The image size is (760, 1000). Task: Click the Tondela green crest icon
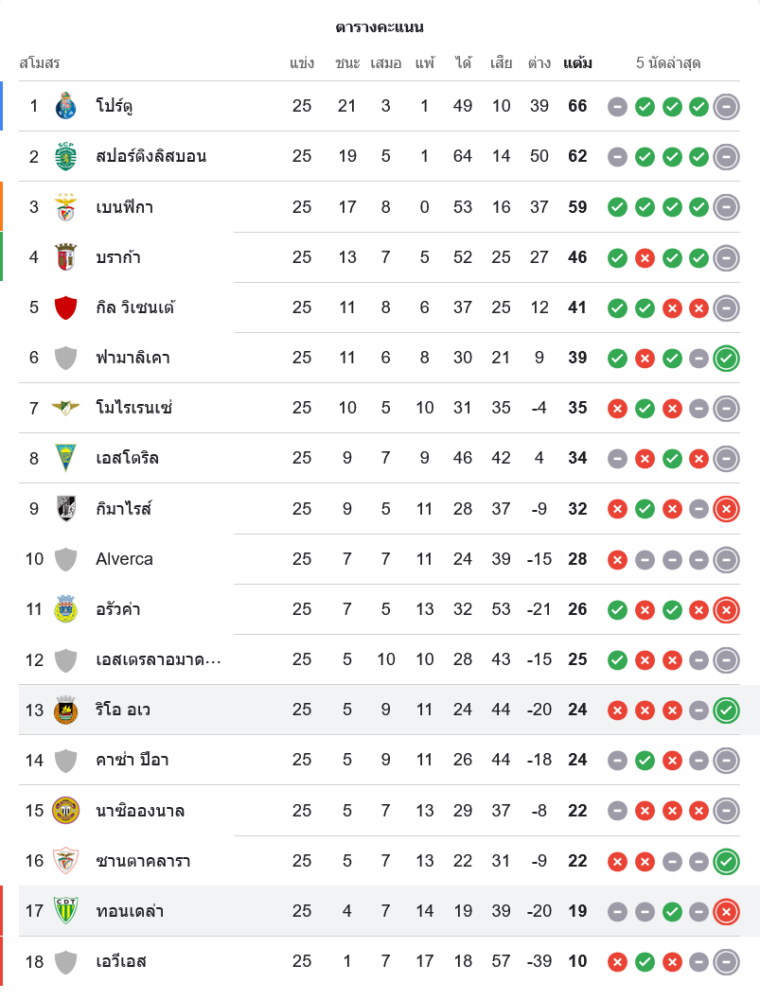pyautogui.click(x=66, y=911)
